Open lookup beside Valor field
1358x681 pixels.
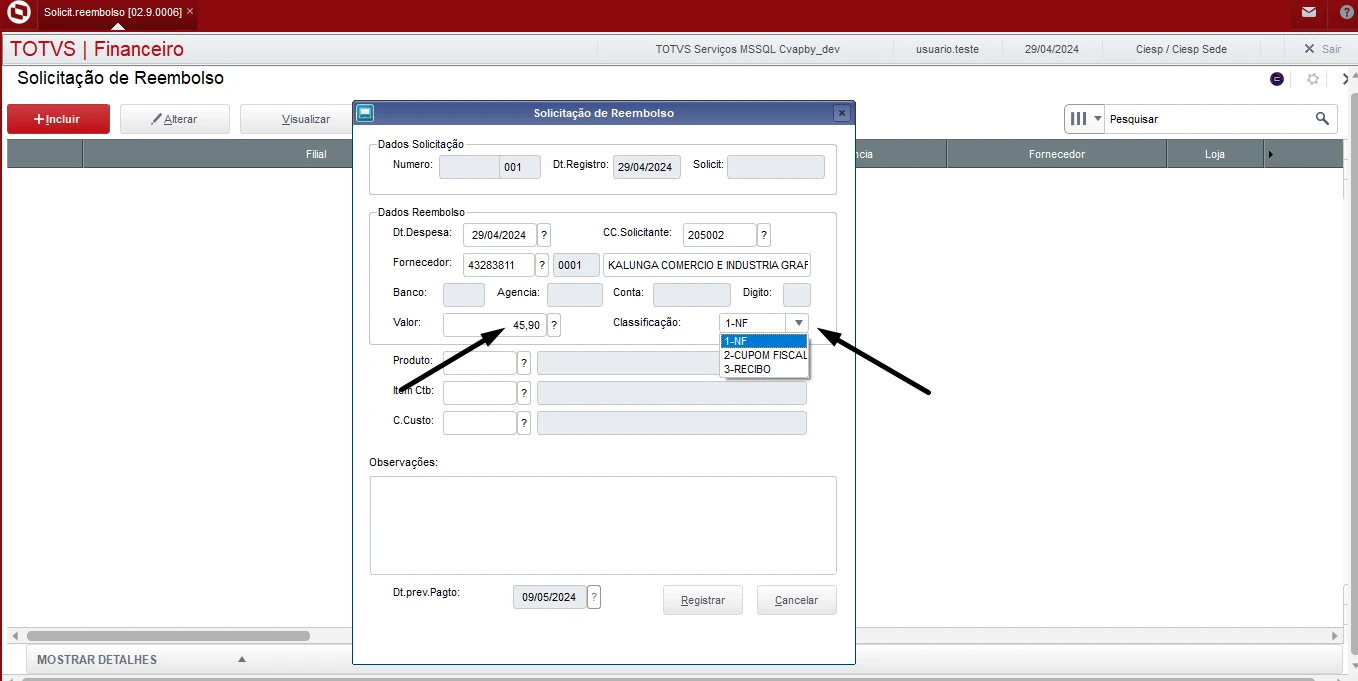pyautogui.click(x=554, y=325)
